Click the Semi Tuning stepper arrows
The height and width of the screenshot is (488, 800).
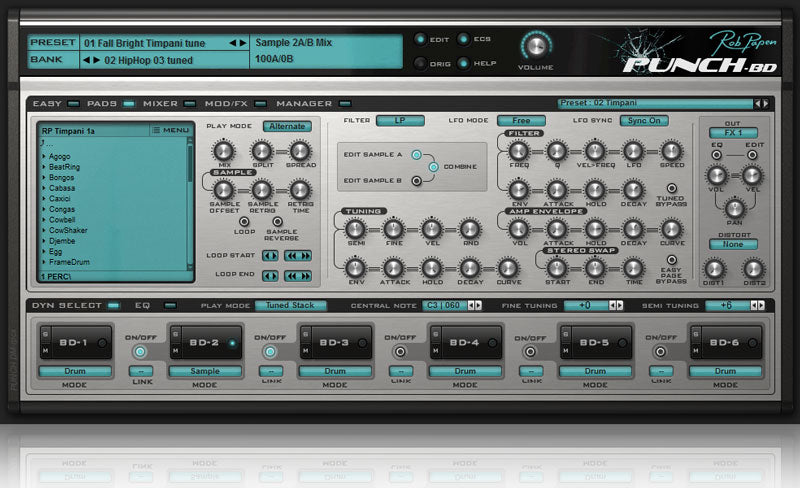[758, 305]
